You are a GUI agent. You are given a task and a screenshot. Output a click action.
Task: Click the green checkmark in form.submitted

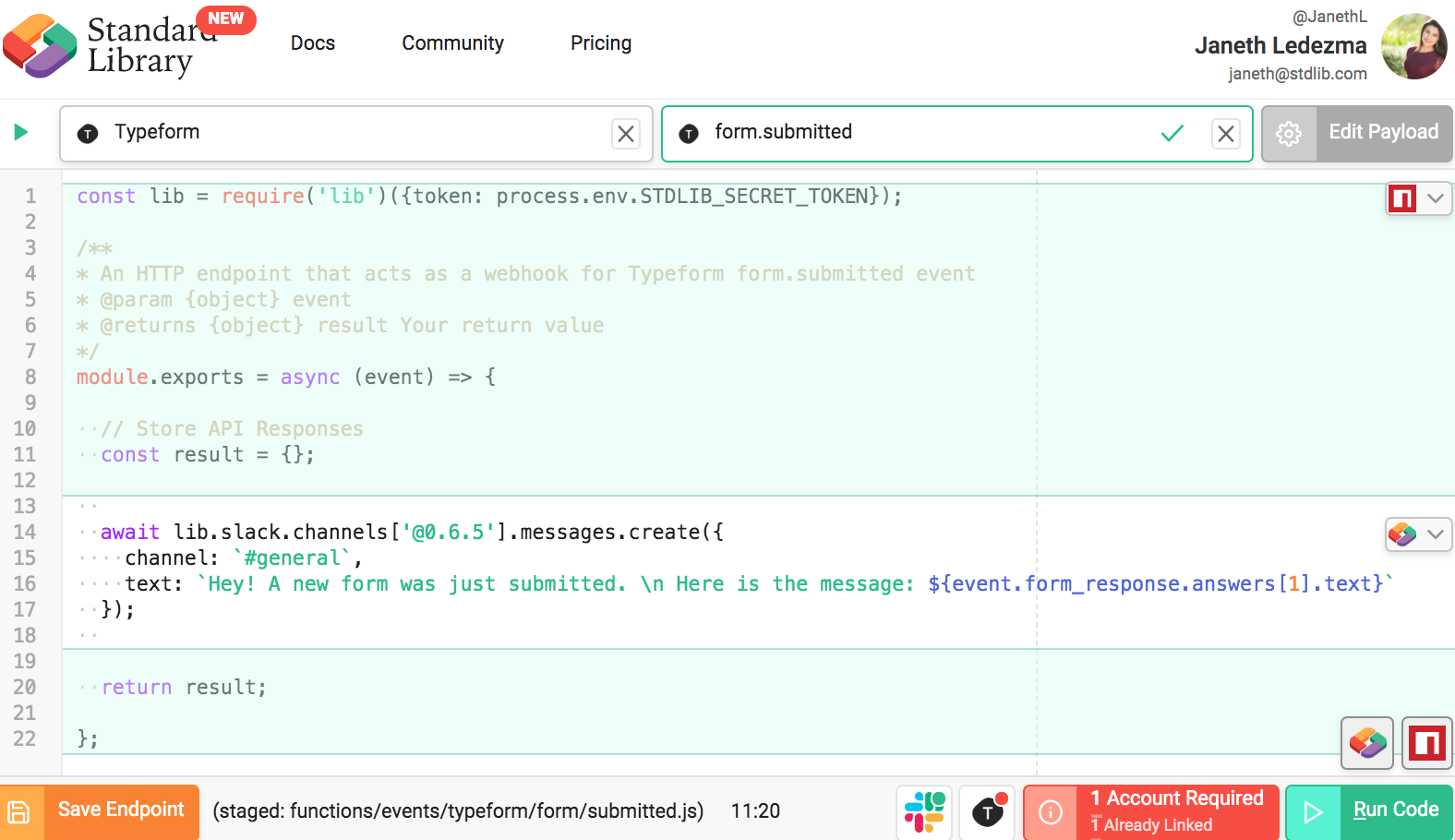[x=1172, y=134]
